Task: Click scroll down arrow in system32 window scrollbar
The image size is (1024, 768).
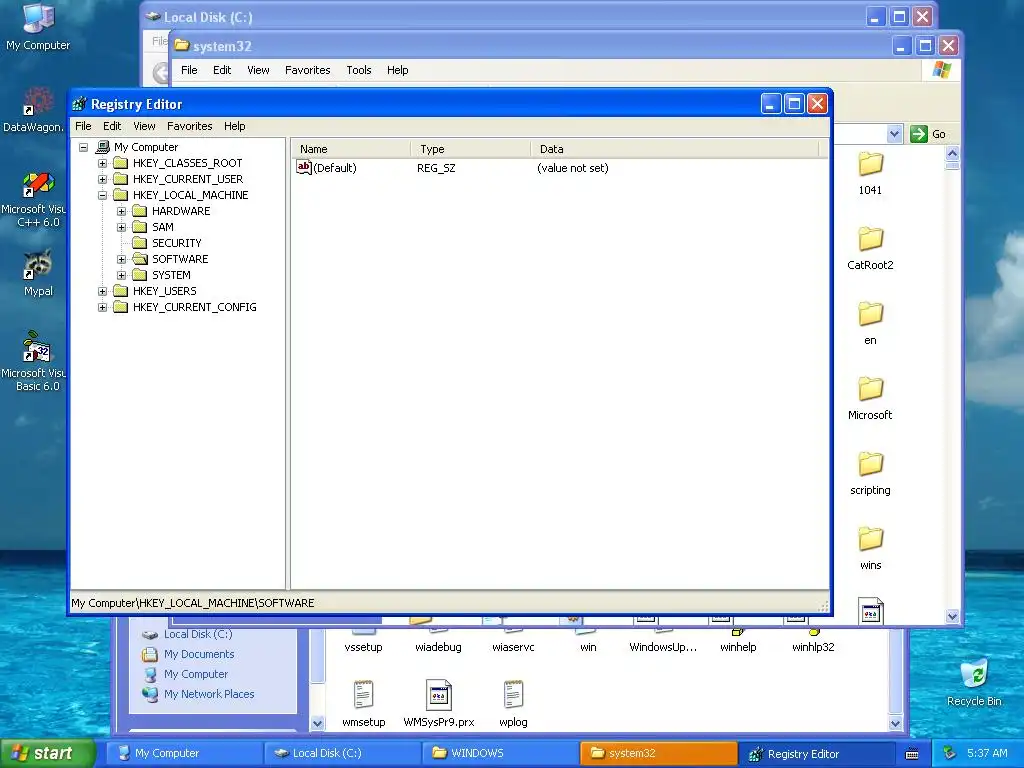Action: coord(952,616)
